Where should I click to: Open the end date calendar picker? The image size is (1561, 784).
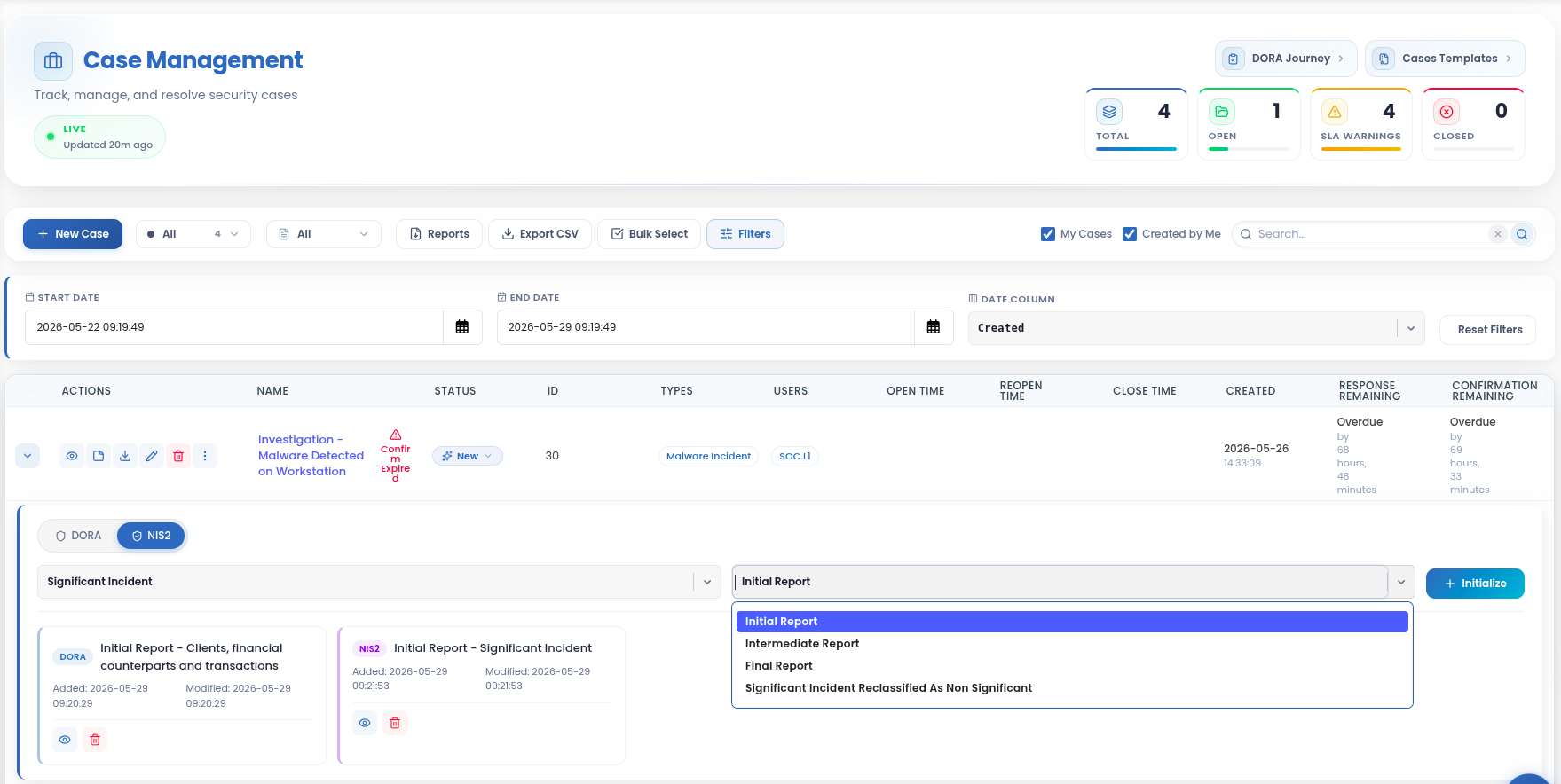tap(934, 327)
